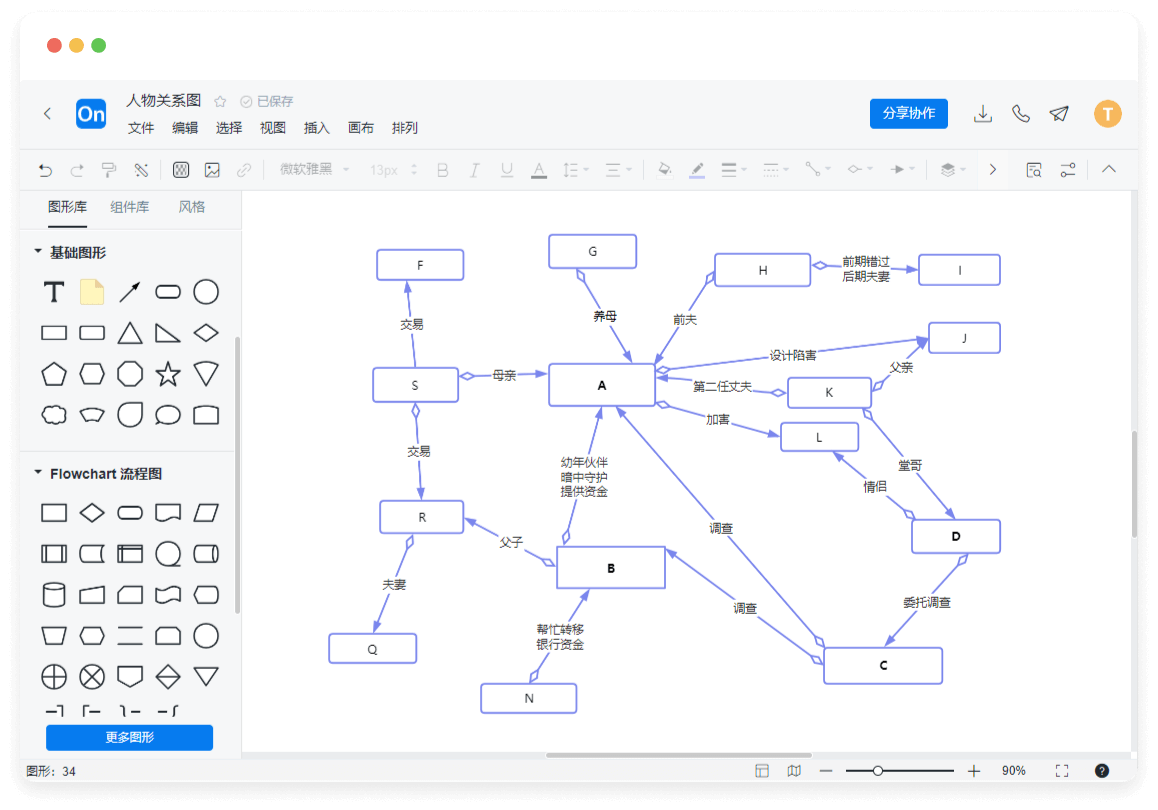Screen dimensions: 1158x810
Task: Open the 插入 menu
Action: [x=316, y=128]
